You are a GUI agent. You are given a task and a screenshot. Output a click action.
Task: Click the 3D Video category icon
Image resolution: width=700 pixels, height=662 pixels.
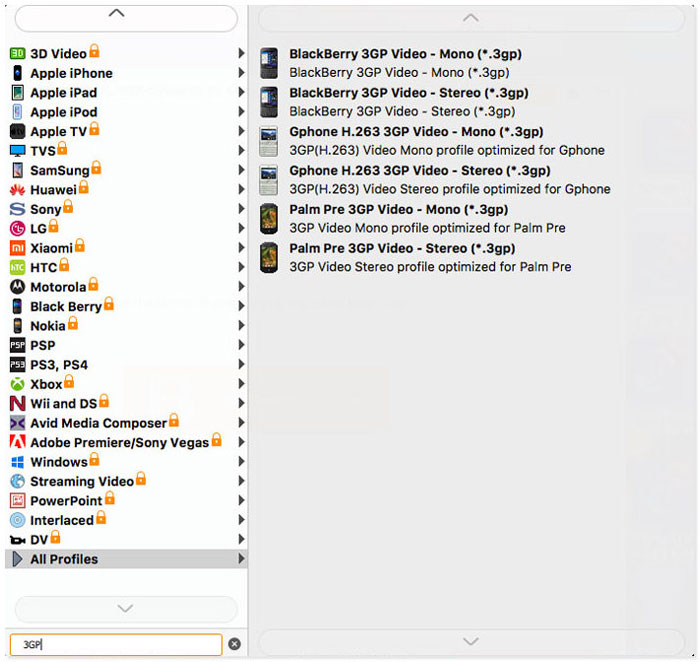17,54
